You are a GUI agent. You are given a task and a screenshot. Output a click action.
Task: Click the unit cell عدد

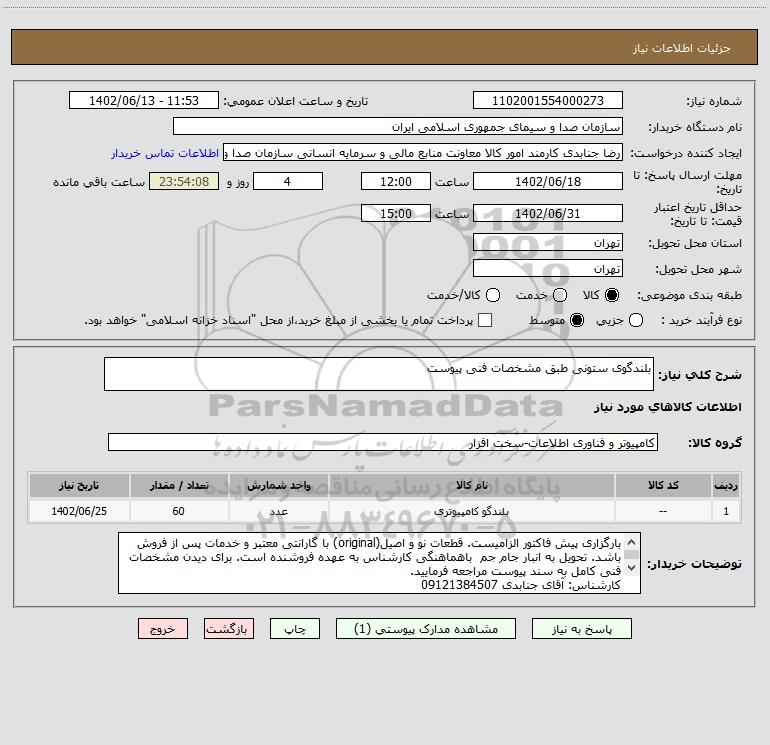pos(278,511)
